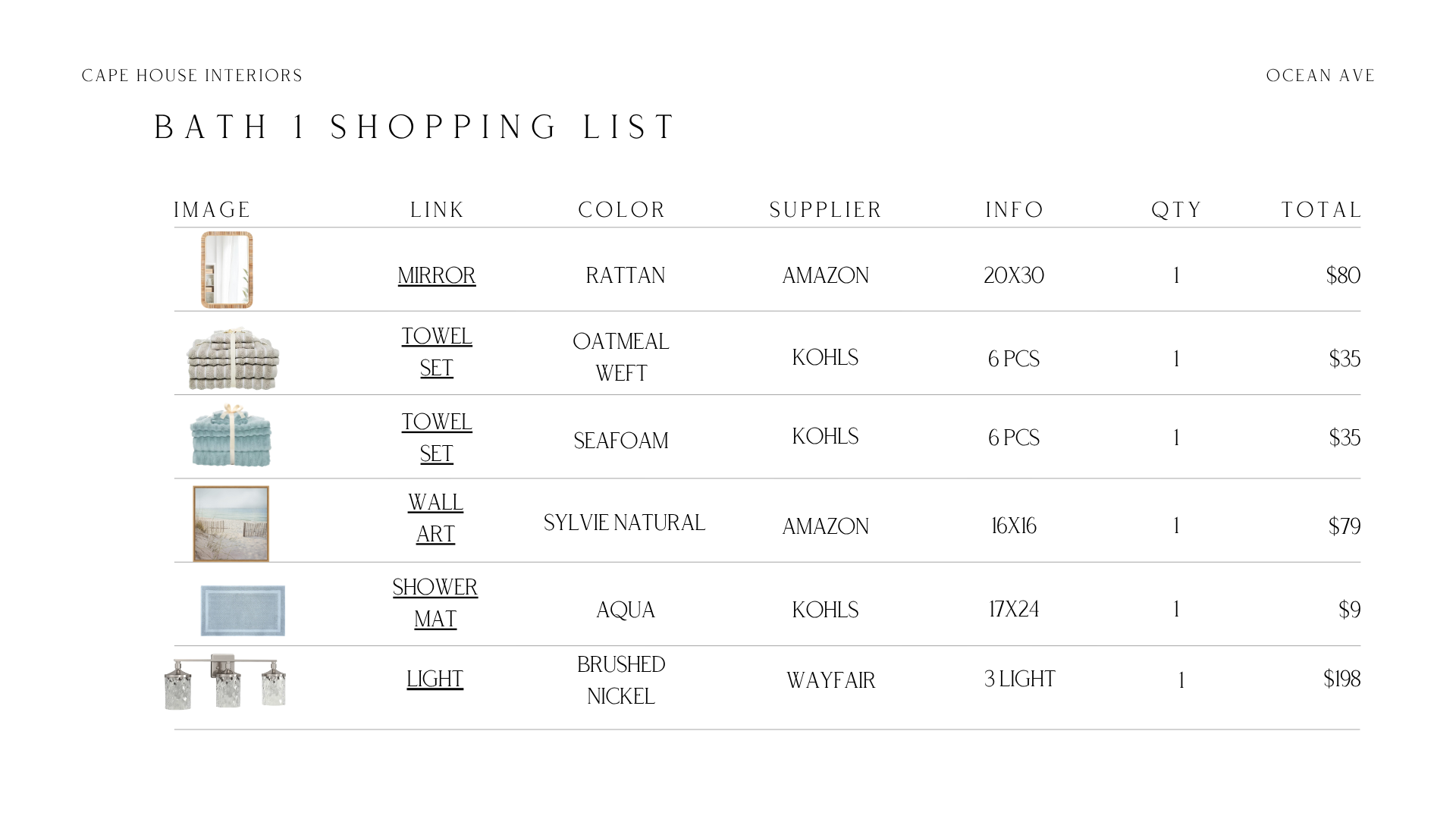Click the WAYFAIR supplier cell

pyautogui.click(x=831, y=680)
